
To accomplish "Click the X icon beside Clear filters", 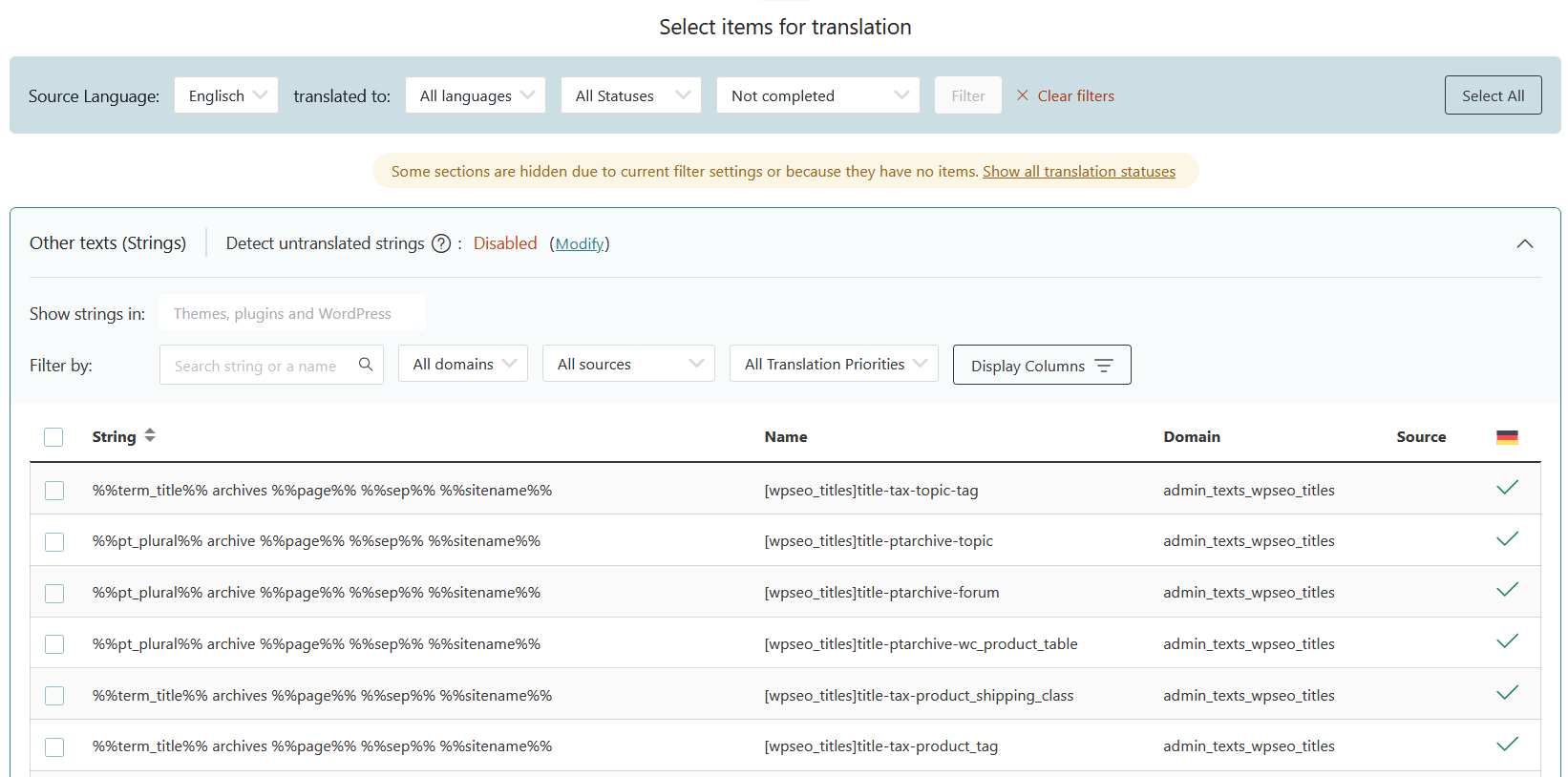I will (1023, 95).
